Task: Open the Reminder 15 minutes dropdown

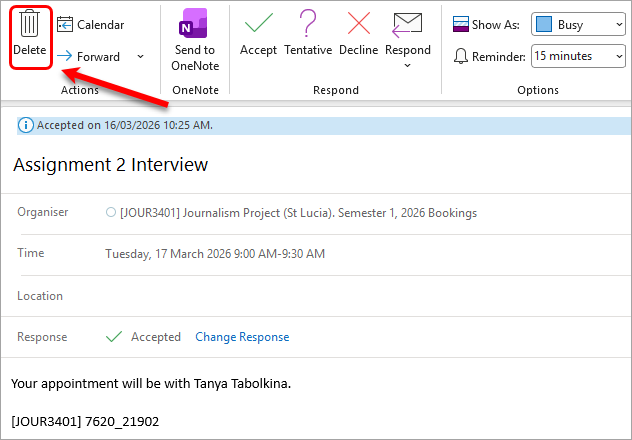Action: (578, 56)
